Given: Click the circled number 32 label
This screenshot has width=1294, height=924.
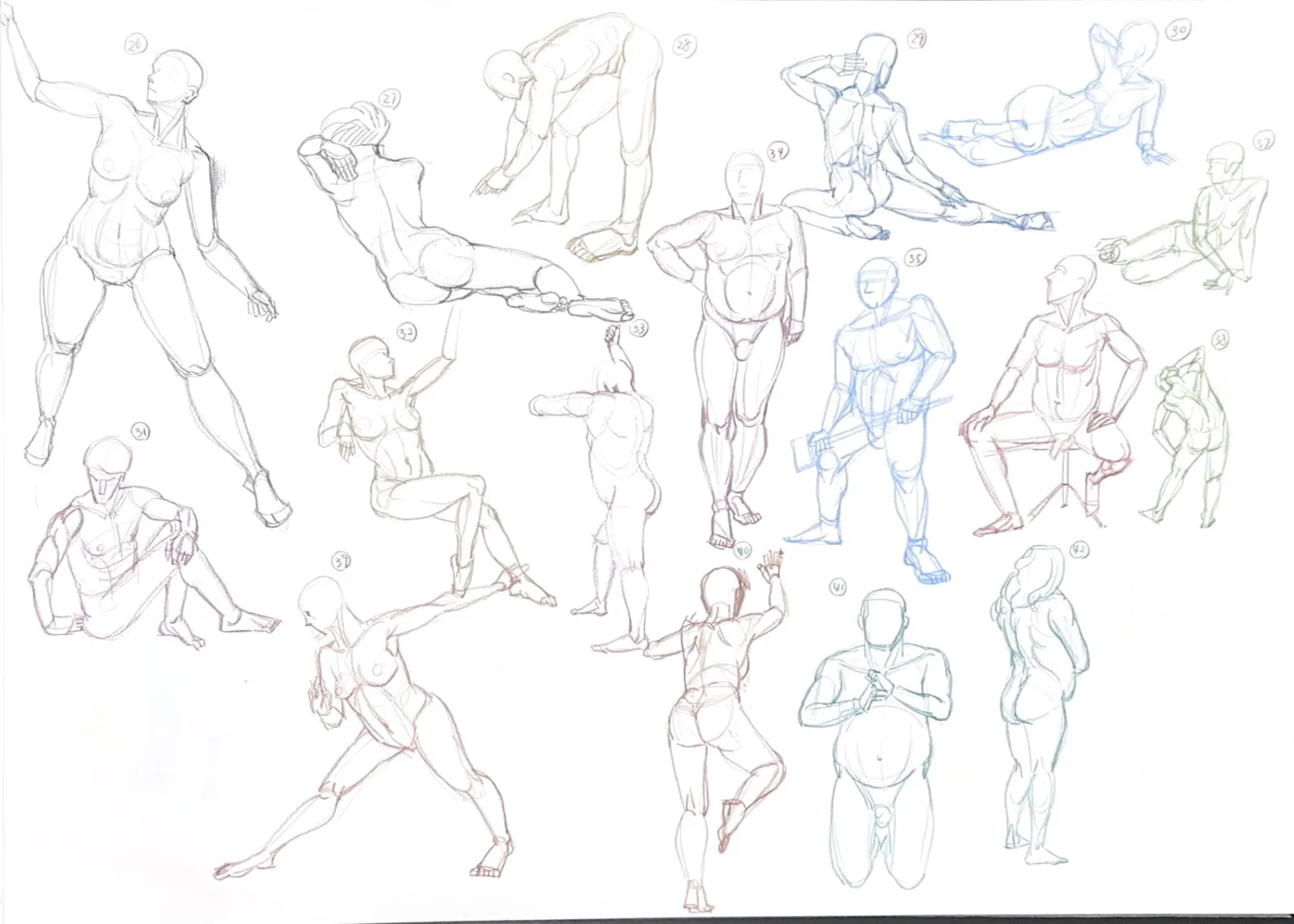Looking at the screenshot, I should pyautogui.click(x=408, y=332).
